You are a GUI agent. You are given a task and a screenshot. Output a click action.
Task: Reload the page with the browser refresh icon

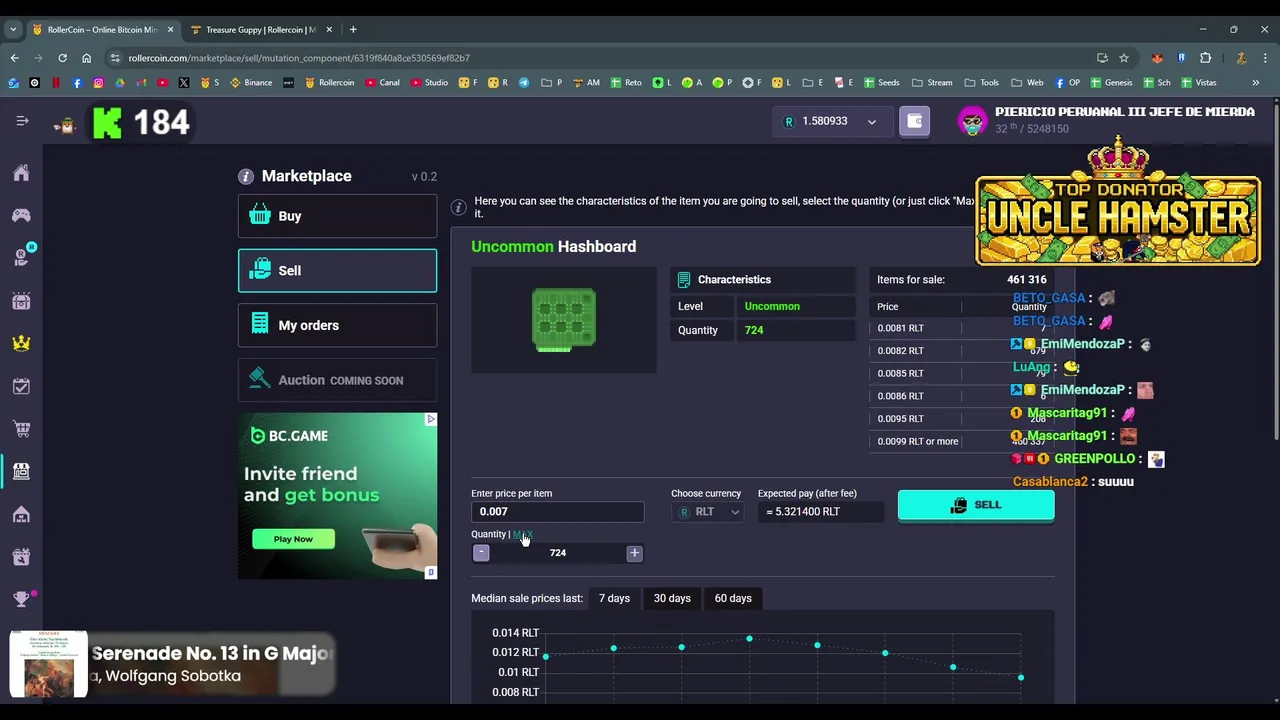62,58
